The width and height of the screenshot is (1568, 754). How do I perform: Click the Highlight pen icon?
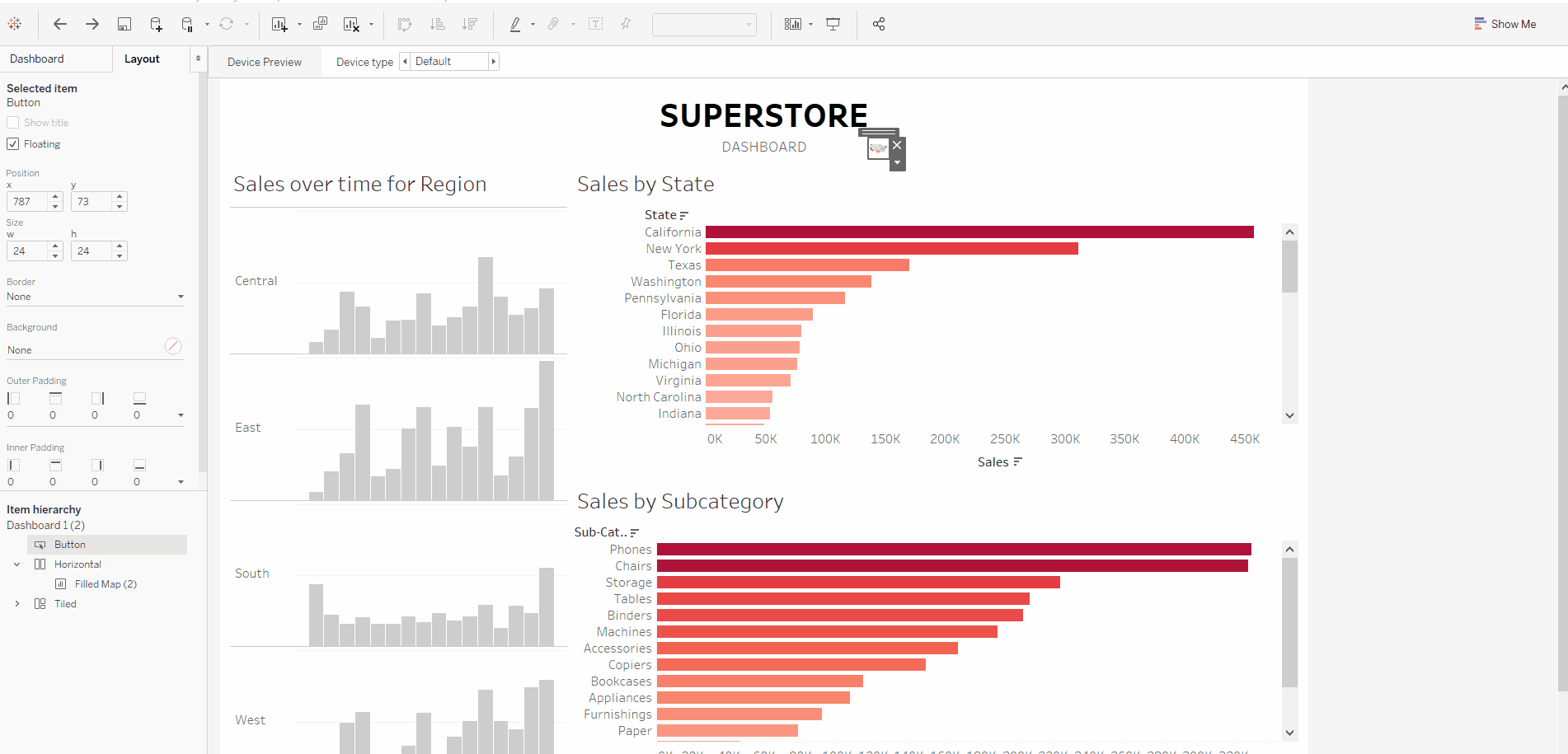coord(515,25)
